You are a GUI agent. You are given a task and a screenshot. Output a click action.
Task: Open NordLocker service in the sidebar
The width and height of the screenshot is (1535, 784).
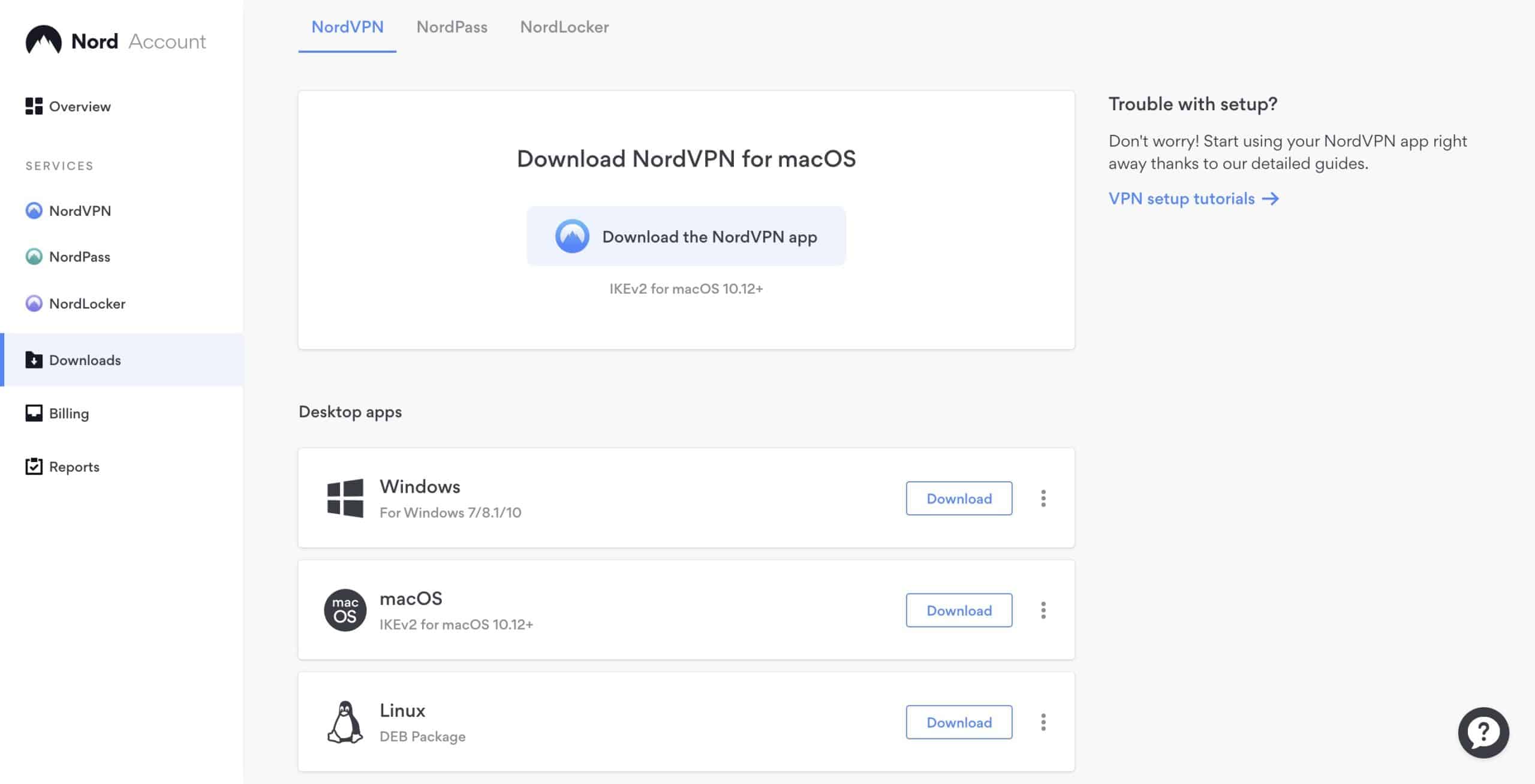coord(122,303)
